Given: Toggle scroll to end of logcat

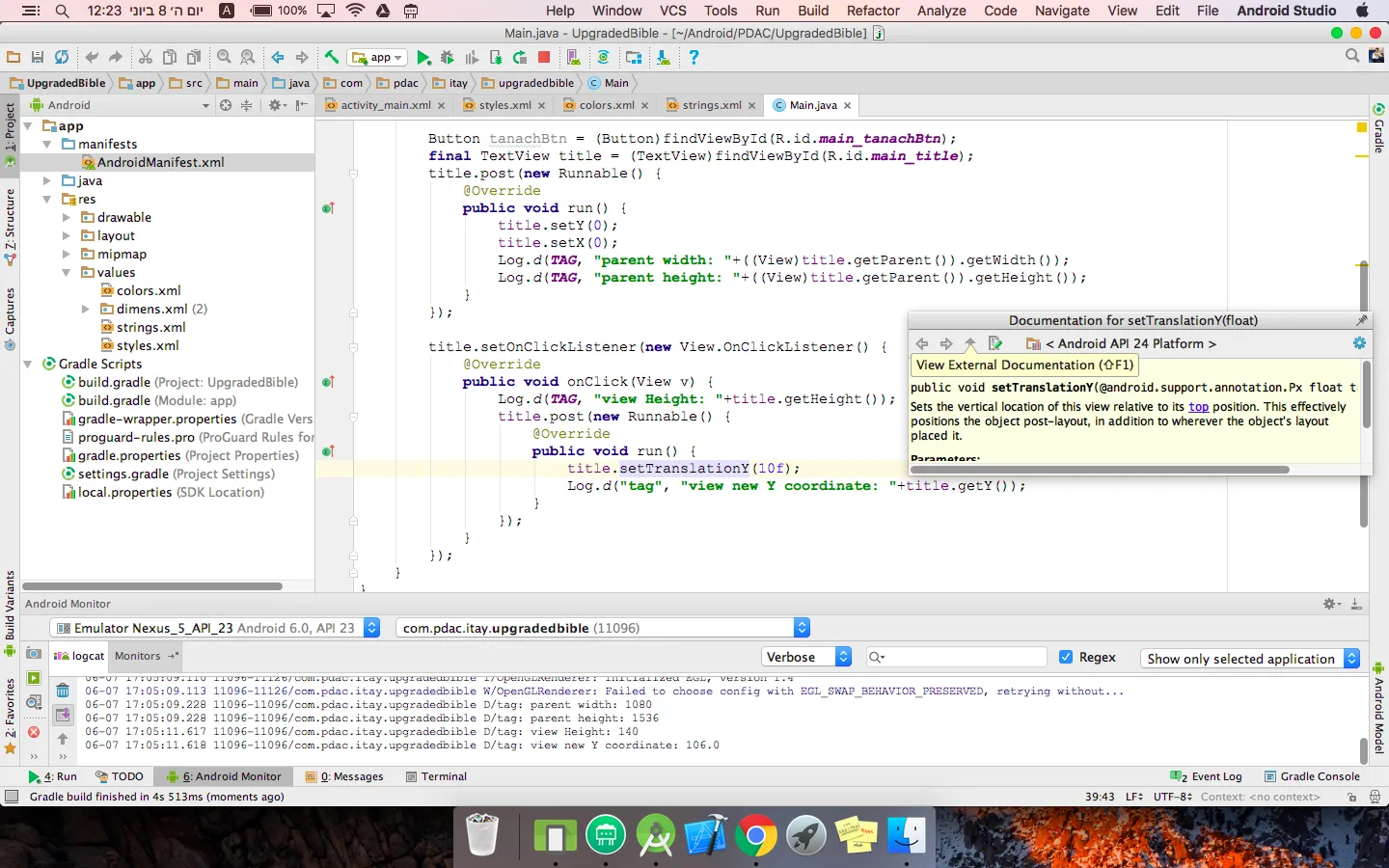Looking at the screenshot, I should pos(63,715).
